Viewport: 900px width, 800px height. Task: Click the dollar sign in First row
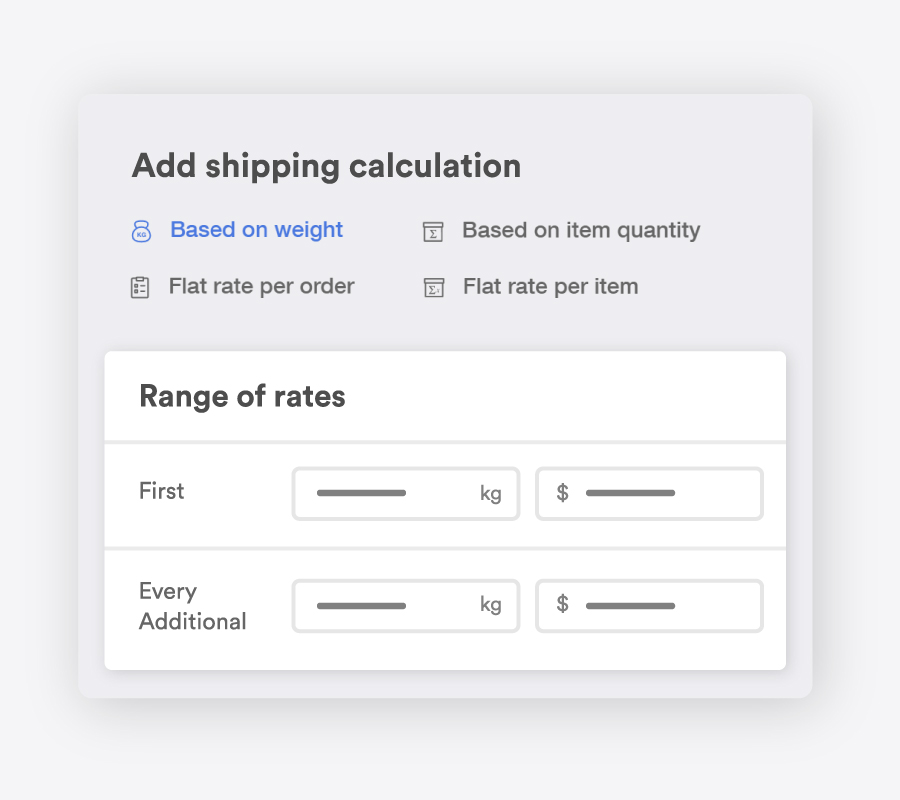562,492
